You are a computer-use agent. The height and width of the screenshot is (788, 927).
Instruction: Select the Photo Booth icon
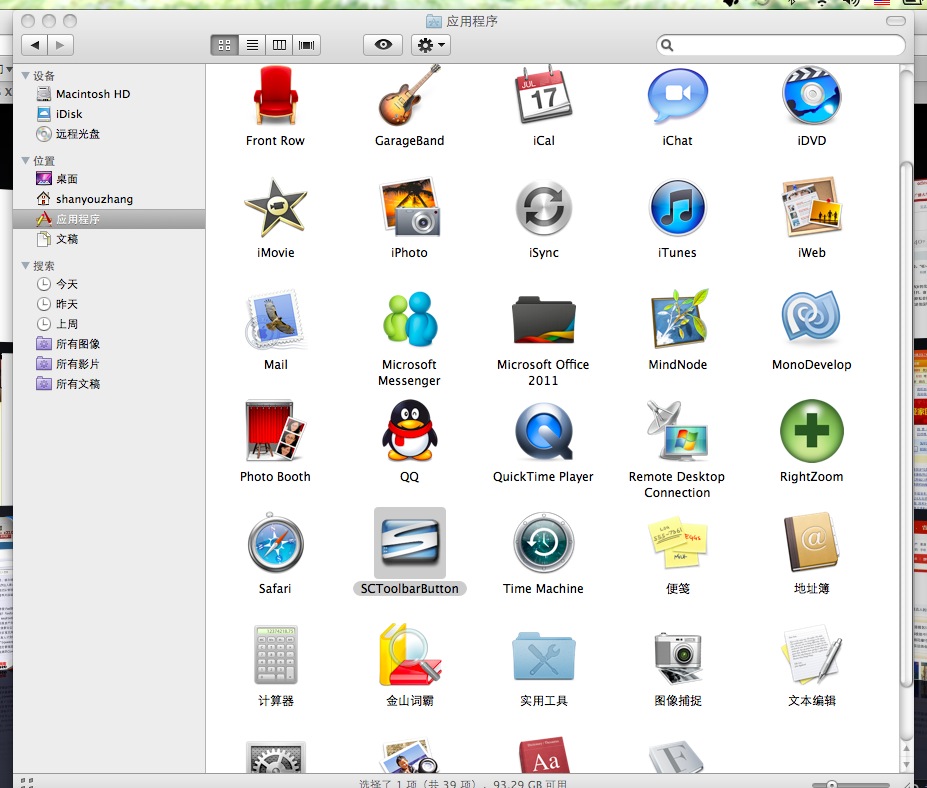(x=275, y=431)
